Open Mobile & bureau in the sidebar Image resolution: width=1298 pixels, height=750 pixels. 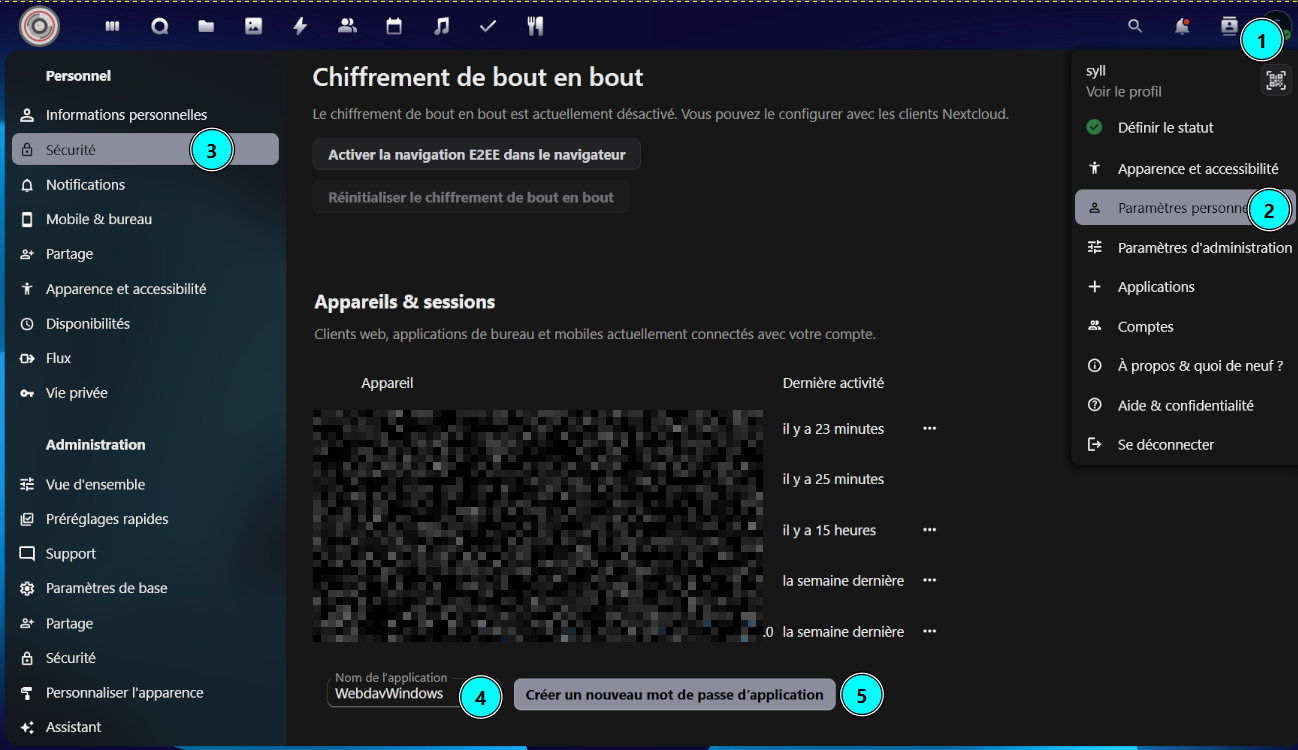pos(99,219)
